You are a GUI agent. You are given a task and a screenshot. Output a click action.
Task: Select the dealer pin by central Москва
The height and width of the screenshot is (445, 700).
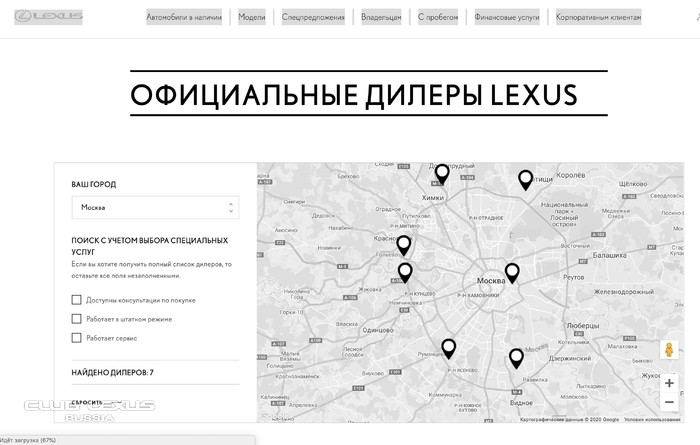pos(512,272)
